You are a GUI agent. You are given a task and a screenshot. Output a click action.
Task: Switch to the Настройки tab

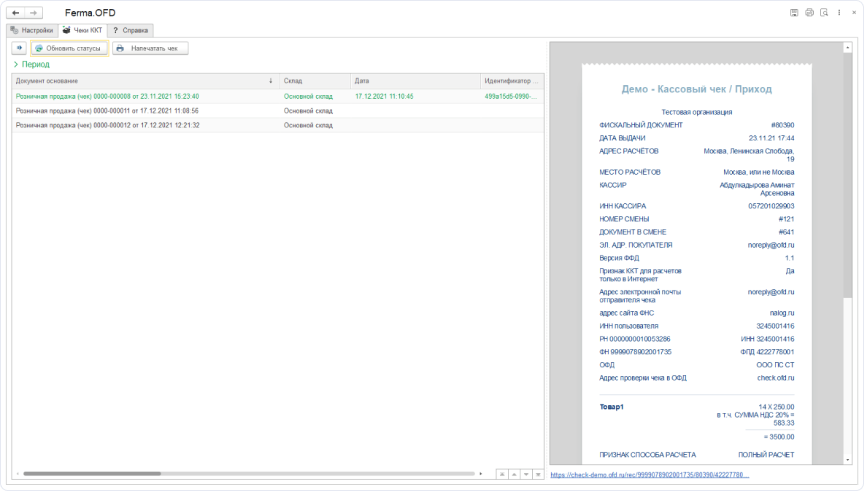(32, 30)
